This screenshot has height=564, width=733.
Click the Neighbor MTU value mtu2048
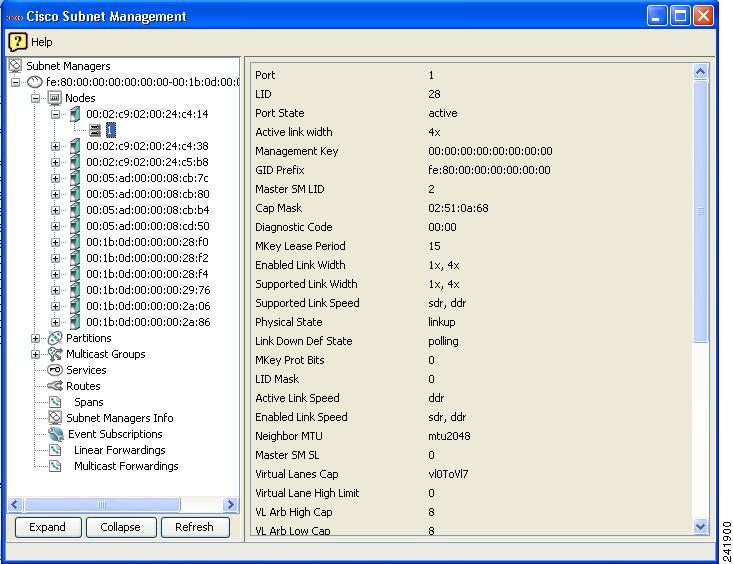click(x=449, y=436)
